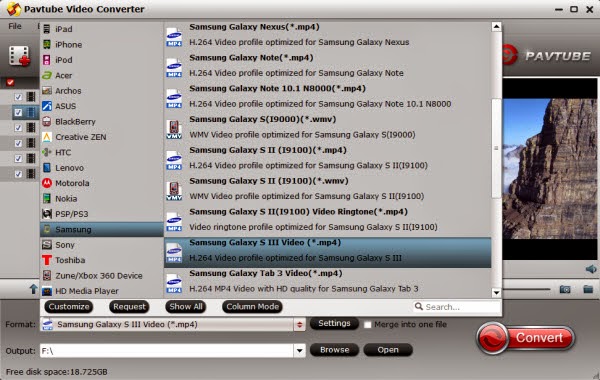
Task: Click the preview playback seek slider
Action: pos(527,289)
